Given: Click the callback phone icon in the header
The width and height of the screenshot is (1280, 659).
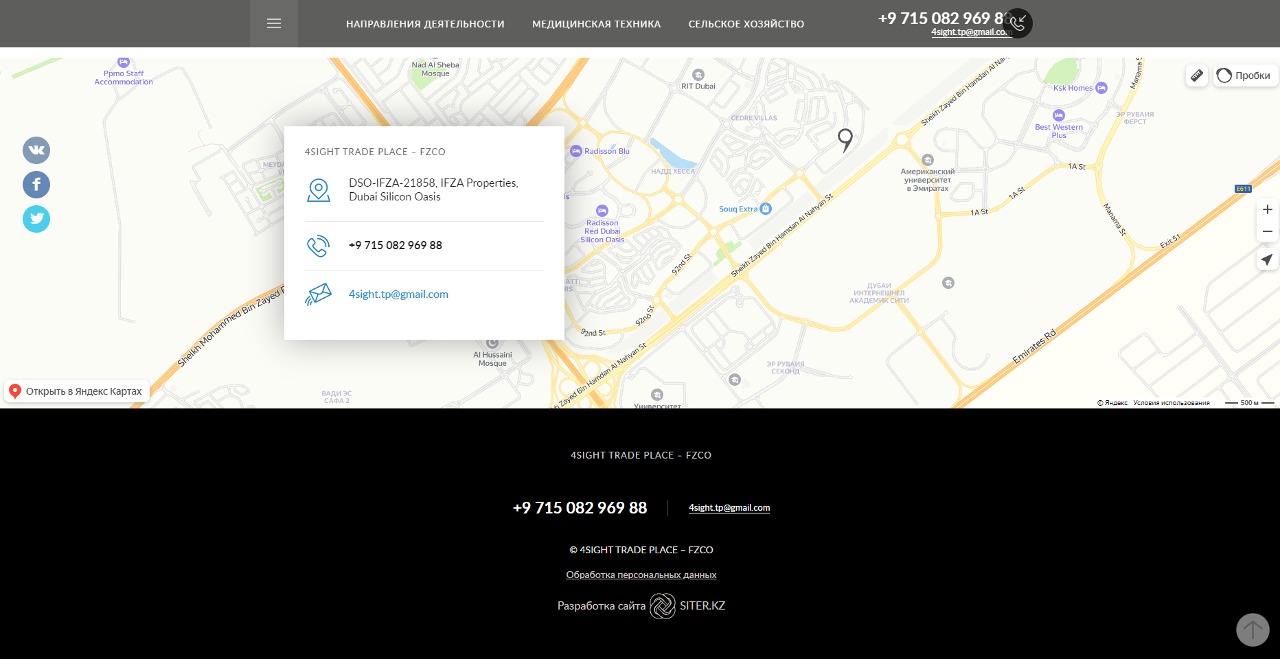Looking at the screenshot, I should point(1018,23).
